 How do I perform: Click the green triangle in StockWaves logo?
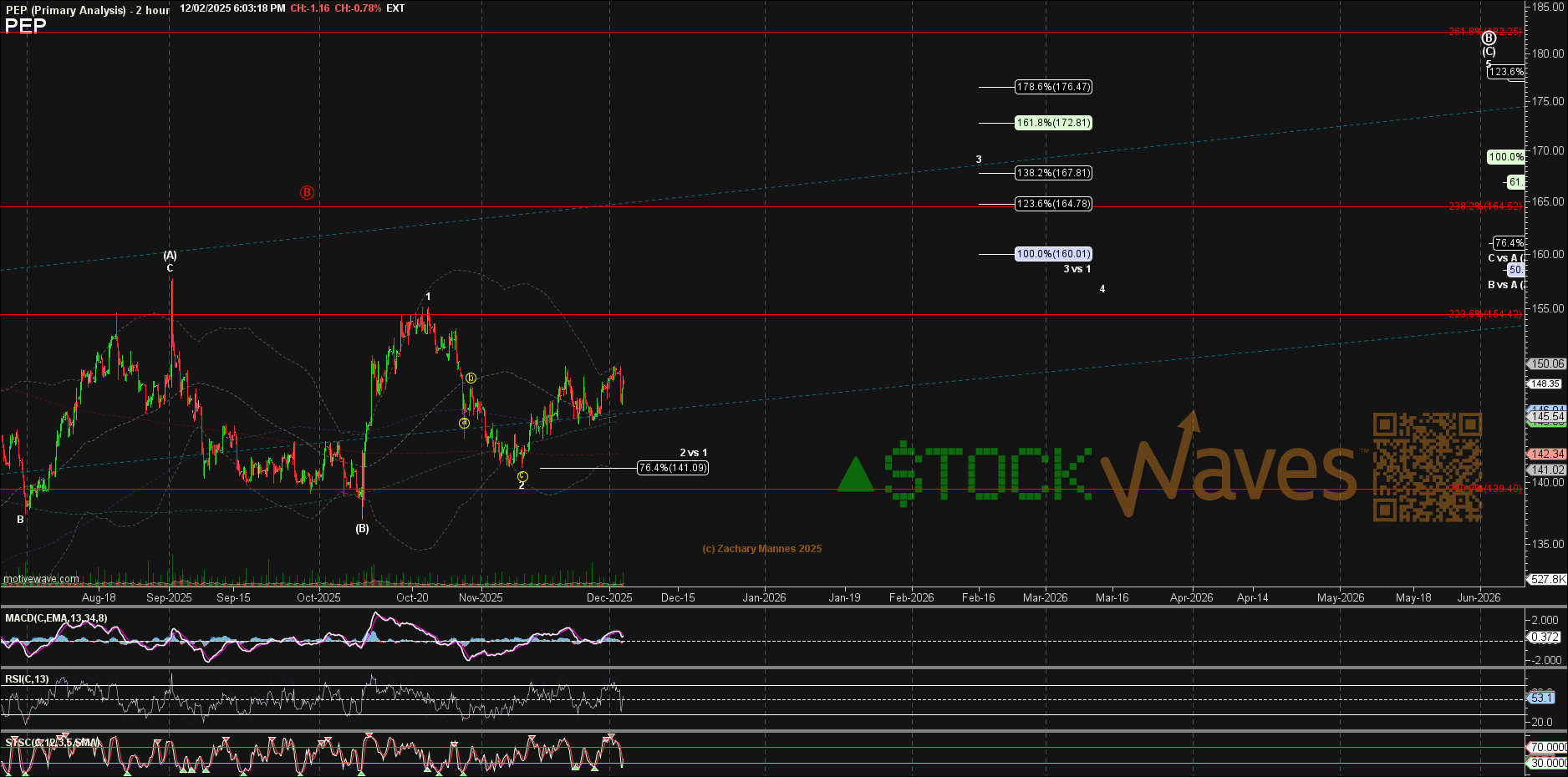855,475
